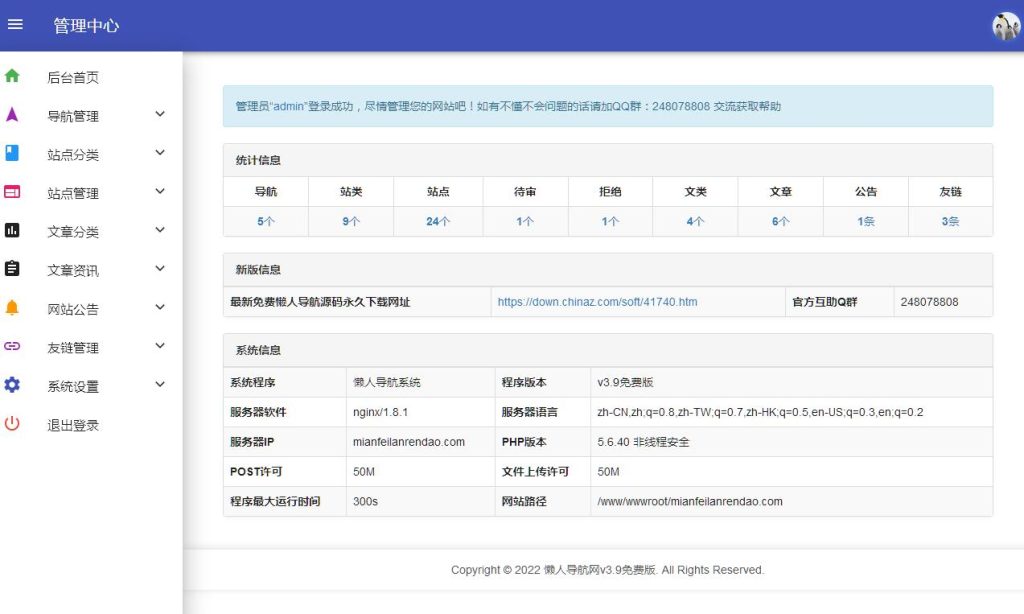The image size is (1024, 614).
Task: Expand the 系统设置 submenu chevron
Action: [x=159, y=385]
